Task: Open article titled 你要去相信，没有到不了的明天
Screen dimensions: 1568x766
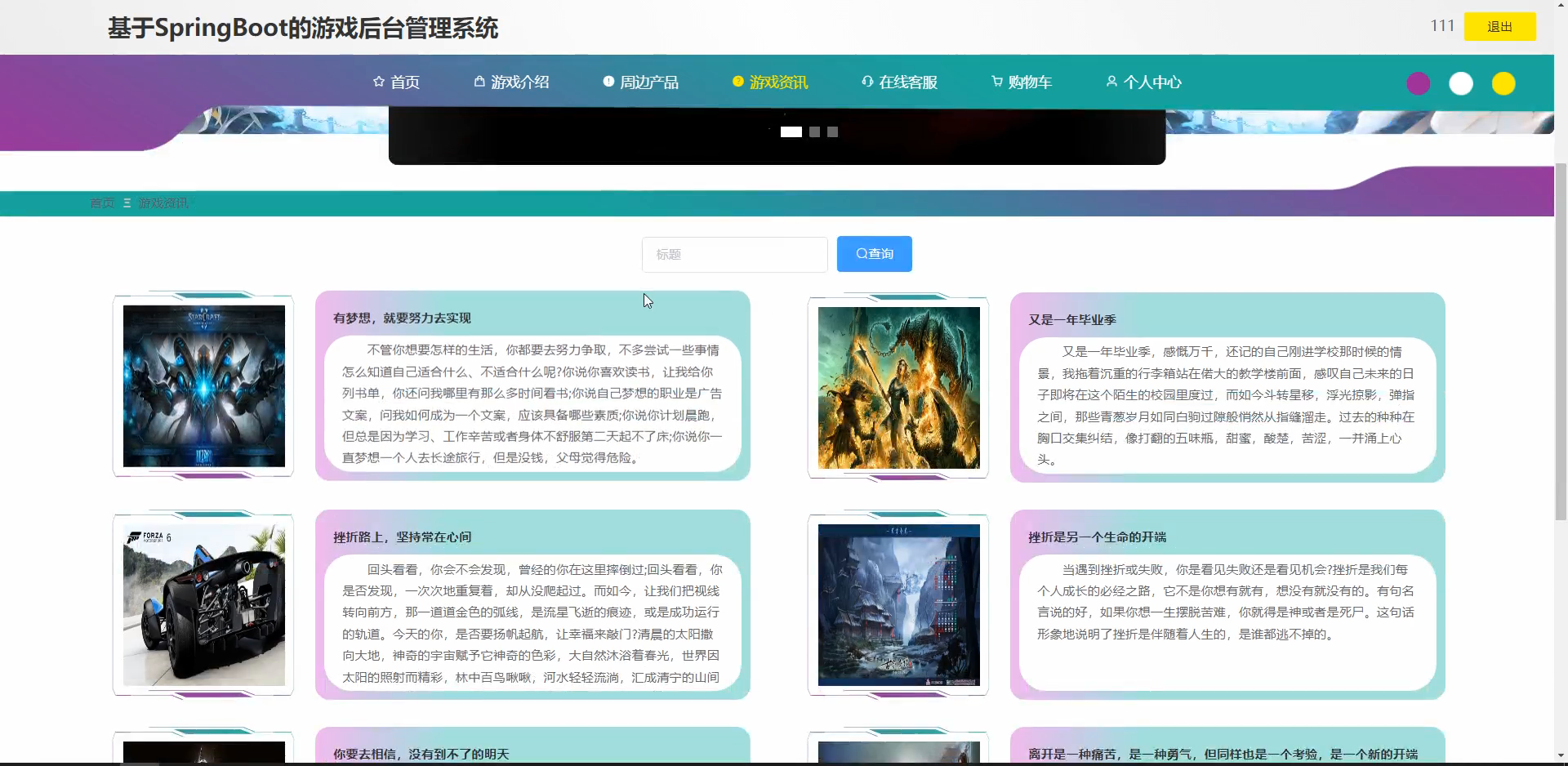Action: pyautogui.click(x=421, y=754)
